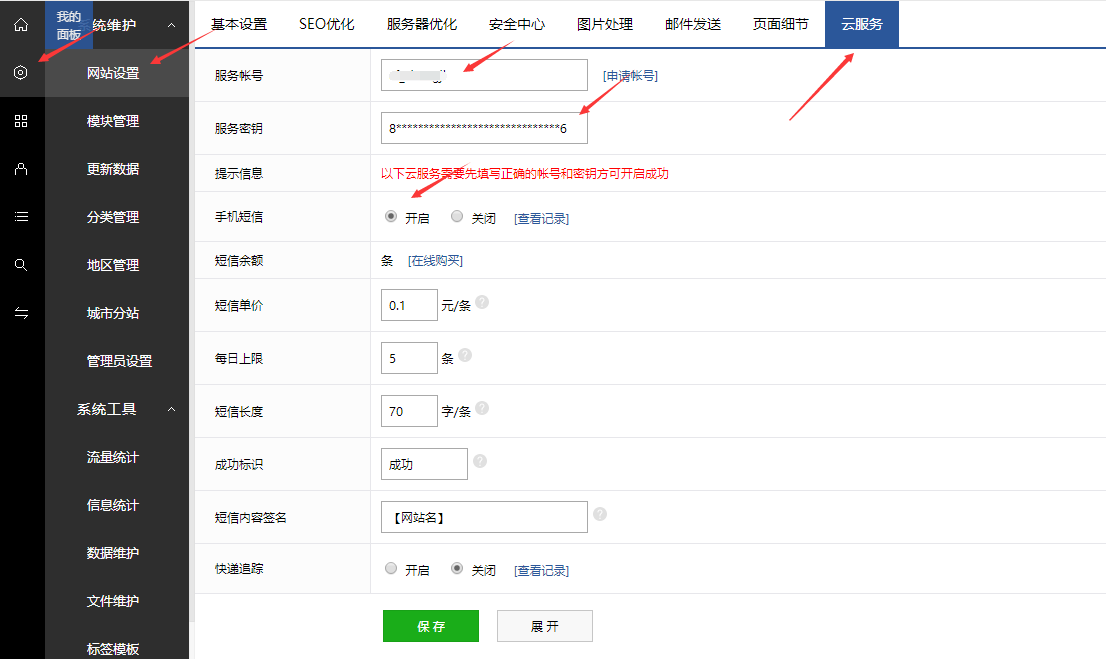
Task: Open the user/member icon in left rail
Action: tap(21, 169)
